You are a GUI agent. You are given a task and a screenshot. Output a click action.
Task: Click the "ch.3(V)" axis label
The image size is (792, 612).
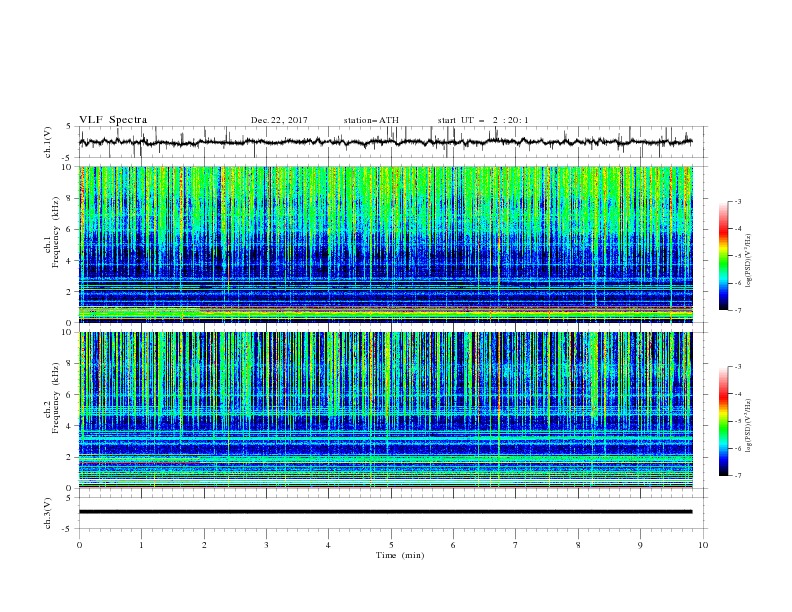pos(48,513)
